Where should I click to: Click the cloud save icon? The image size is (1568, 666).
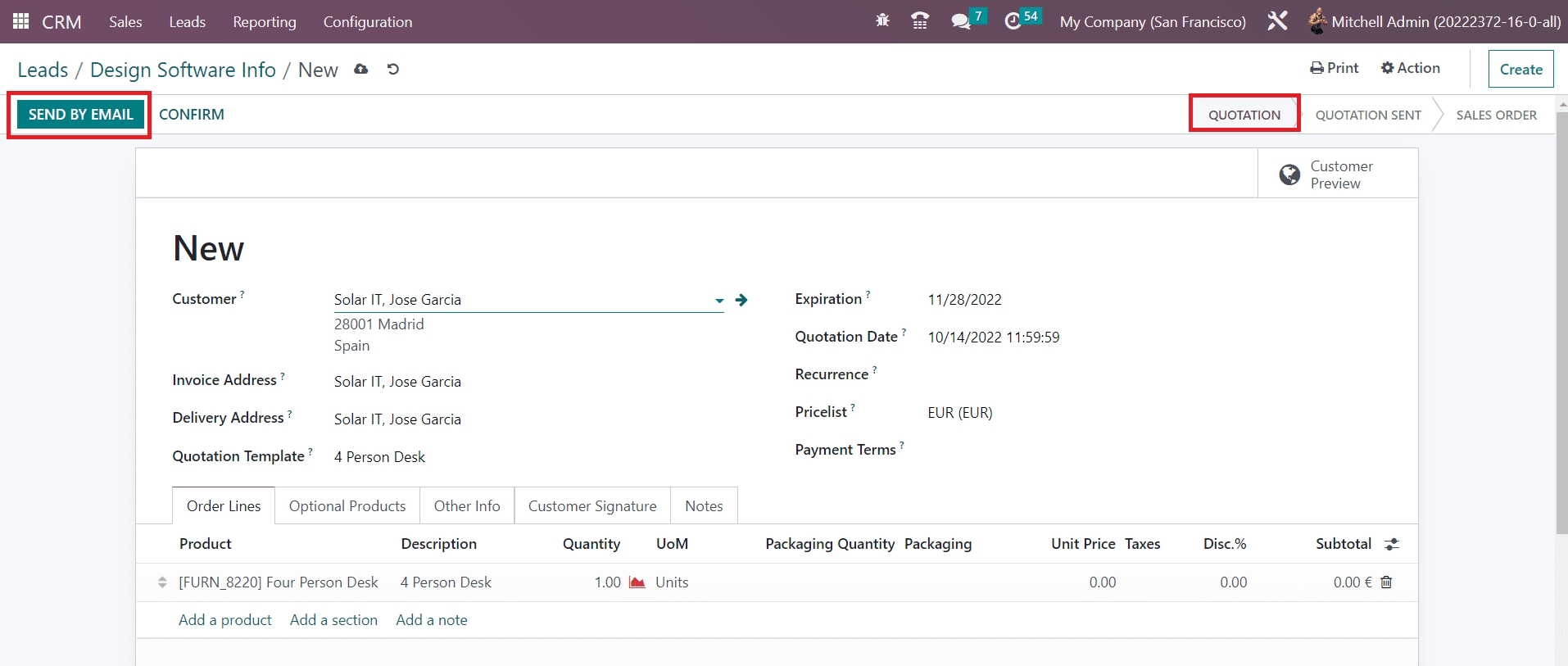click(360, 70)
